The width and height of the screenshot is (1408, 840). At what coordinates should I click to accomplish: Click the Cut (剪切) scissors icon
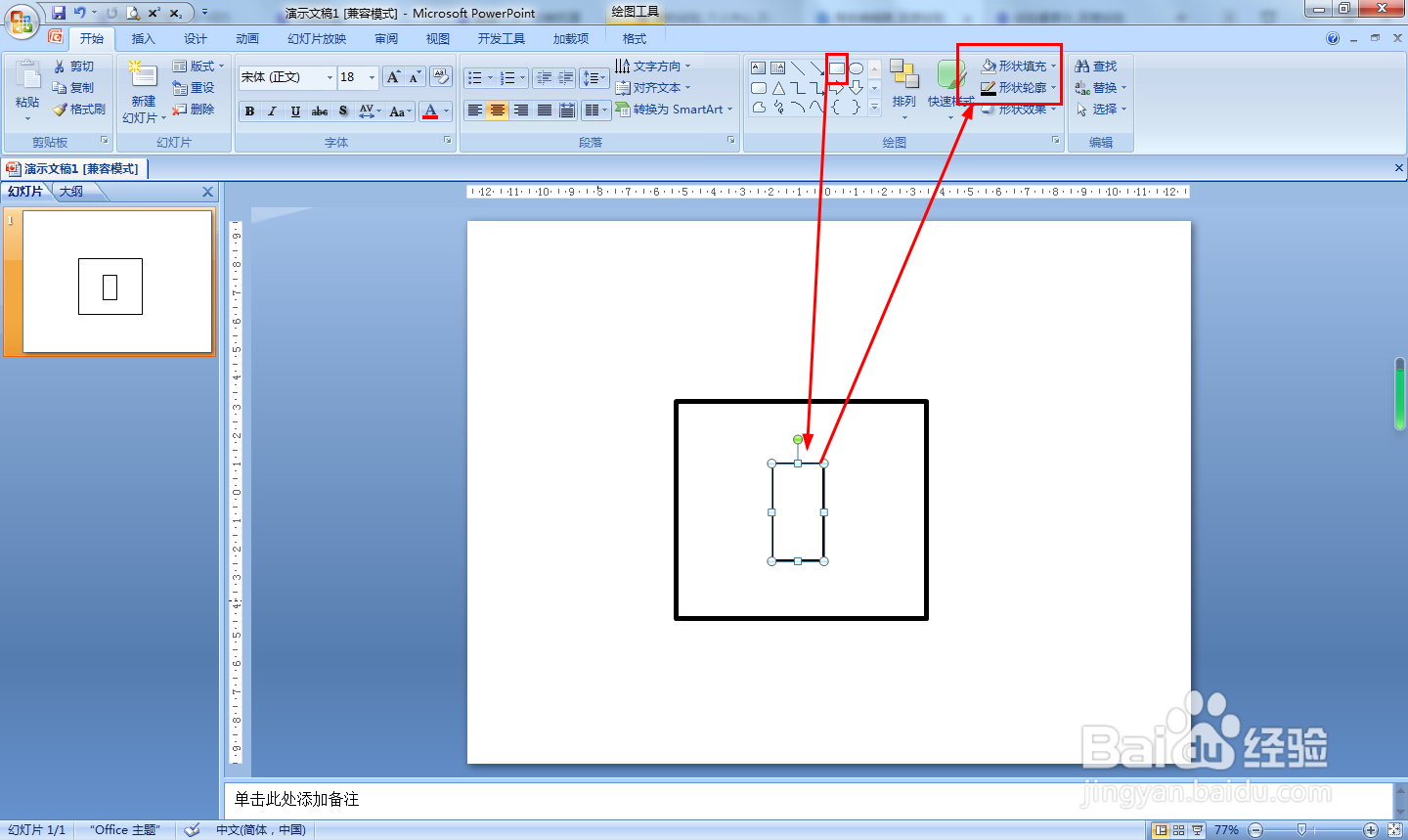click(x=60, y=66)
